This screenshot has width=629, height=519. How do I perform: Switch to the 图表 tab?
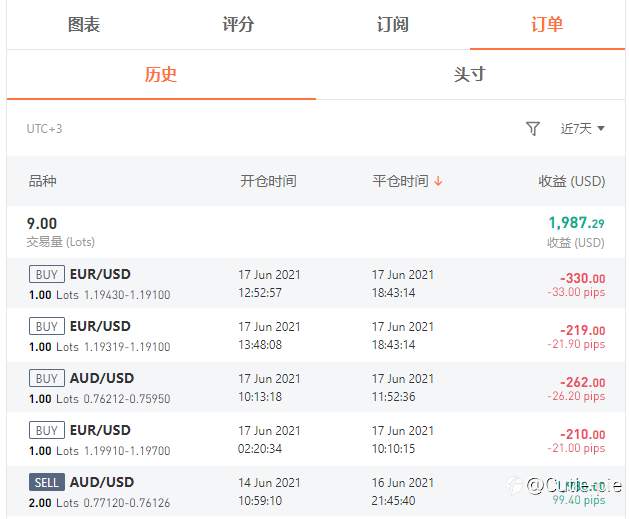84,24
